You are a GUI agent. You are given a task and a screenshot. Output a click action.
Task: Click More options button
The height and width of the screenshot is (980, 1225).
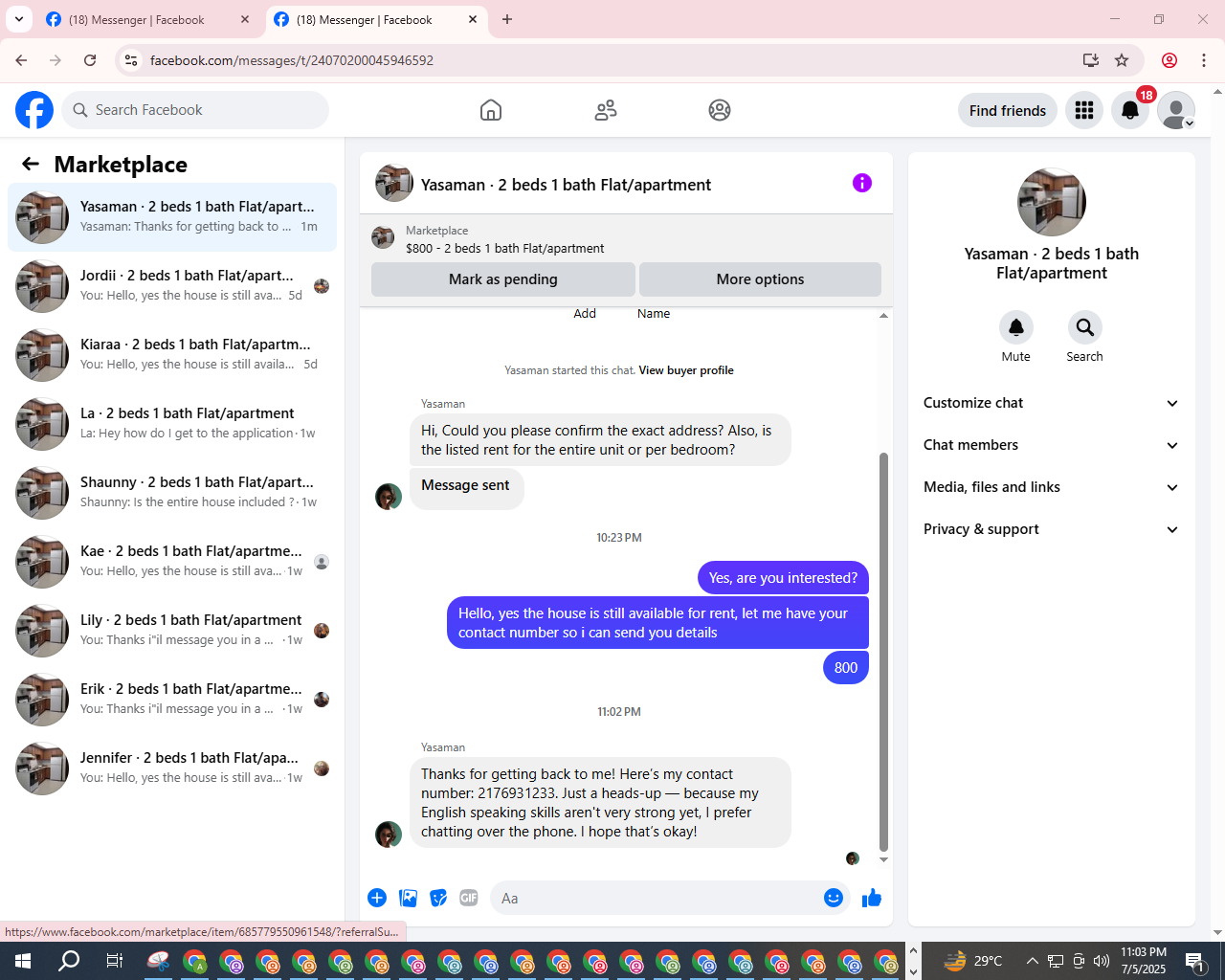click(x=760, y=279)
